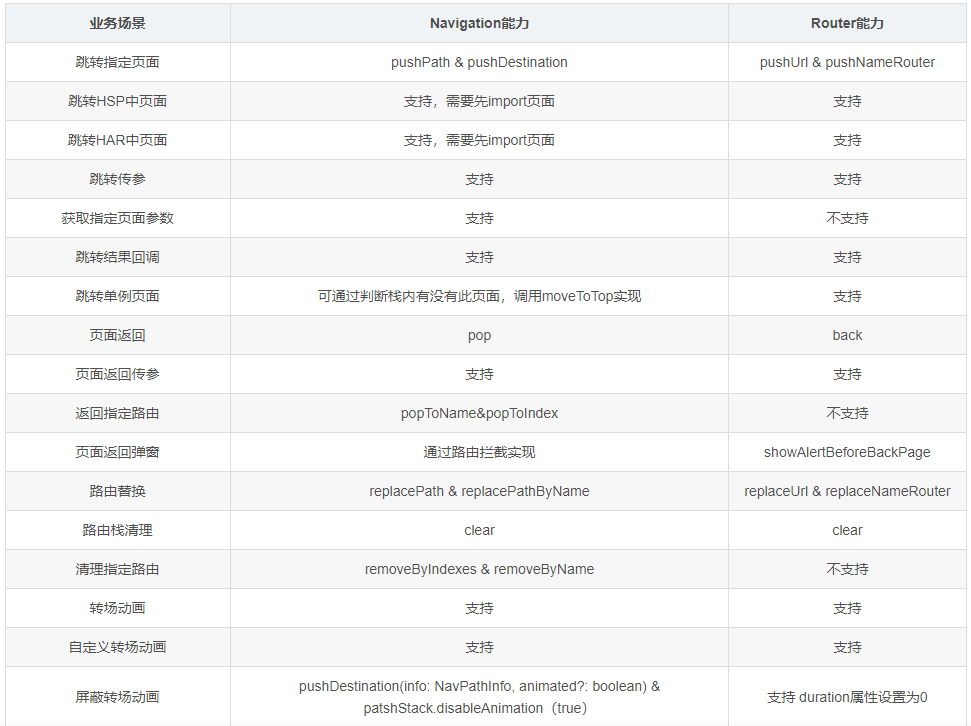971x726 pixels.
Task: Click the Navigation 支持 cell for 页面返回传参
Action: pos(479,374)
